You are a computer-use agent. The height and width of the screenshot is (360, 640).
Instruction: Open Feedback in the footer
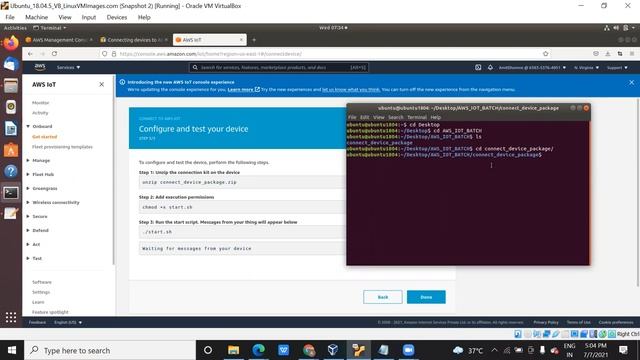37,322
